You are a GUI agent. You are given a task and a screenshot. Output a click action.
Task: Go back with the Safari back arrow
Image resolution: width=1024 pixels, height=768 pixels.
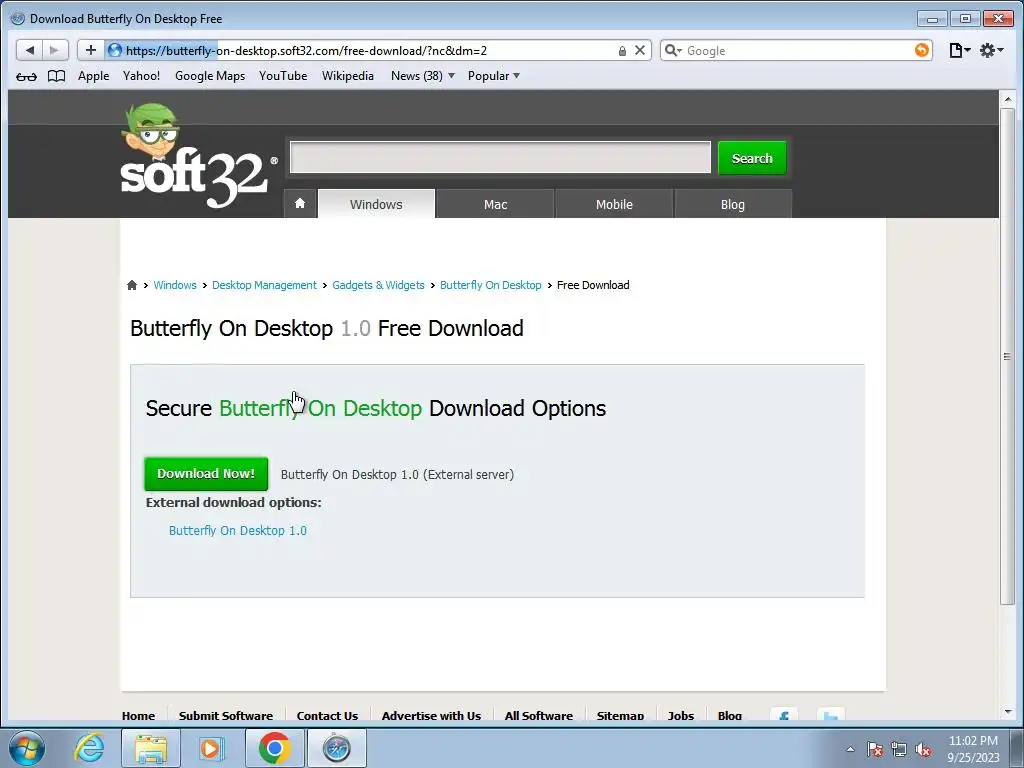click(29, 50)
